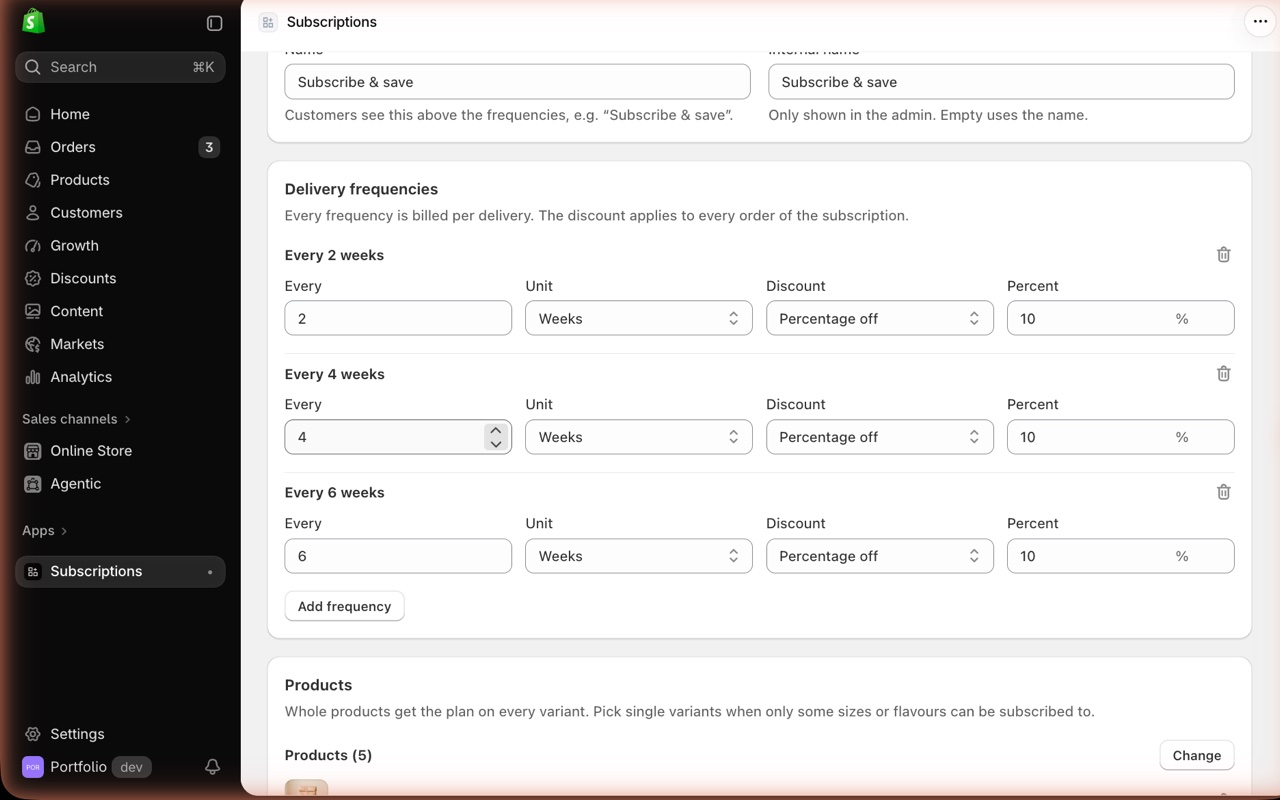The width and height of the screenshot is (1280, 800).
Task: Open the Unit dropdown for Every 2 weeks
Action: [639, 318]
